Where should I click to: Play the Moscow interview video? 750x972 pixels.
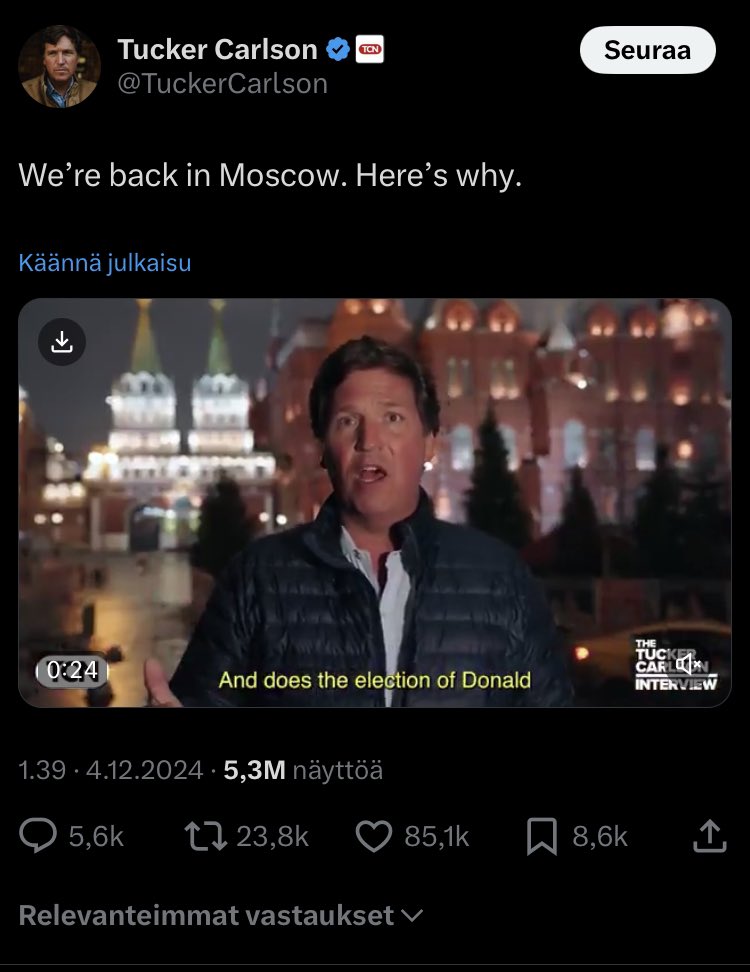coord(374,503)
